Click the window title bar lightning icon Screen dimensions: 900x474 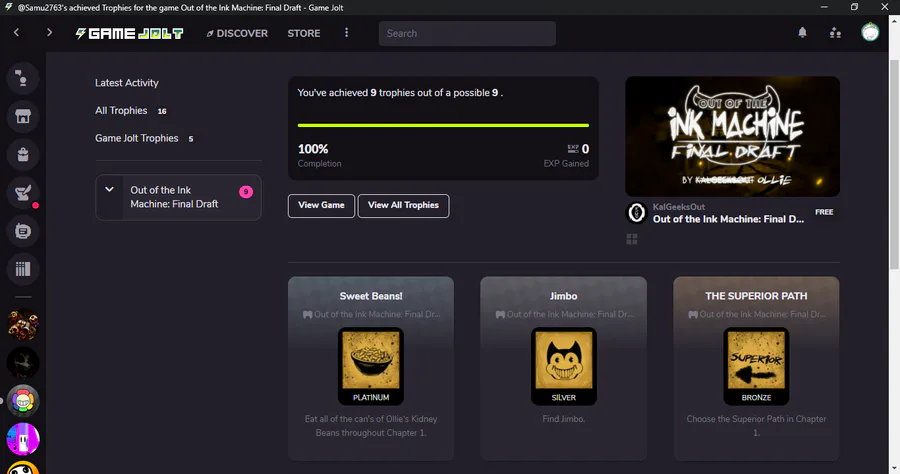coord(8,7)
